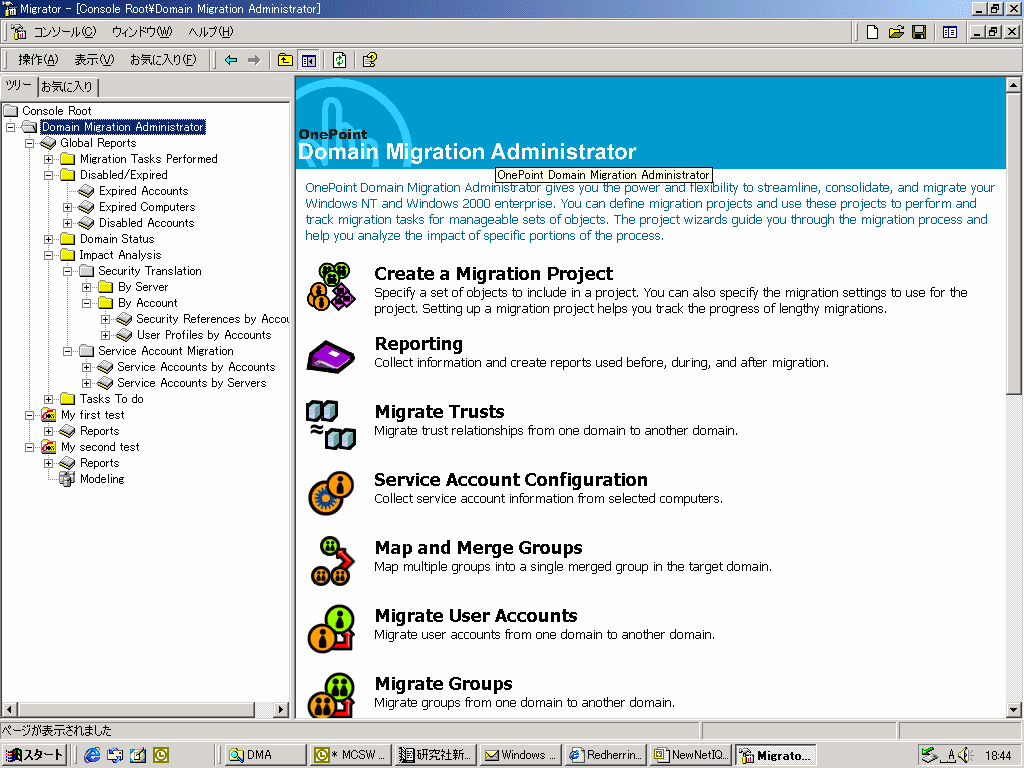Click the Create a Migration Project icon
Viewport: 1024px width, 768px height.
pos(332,287)
